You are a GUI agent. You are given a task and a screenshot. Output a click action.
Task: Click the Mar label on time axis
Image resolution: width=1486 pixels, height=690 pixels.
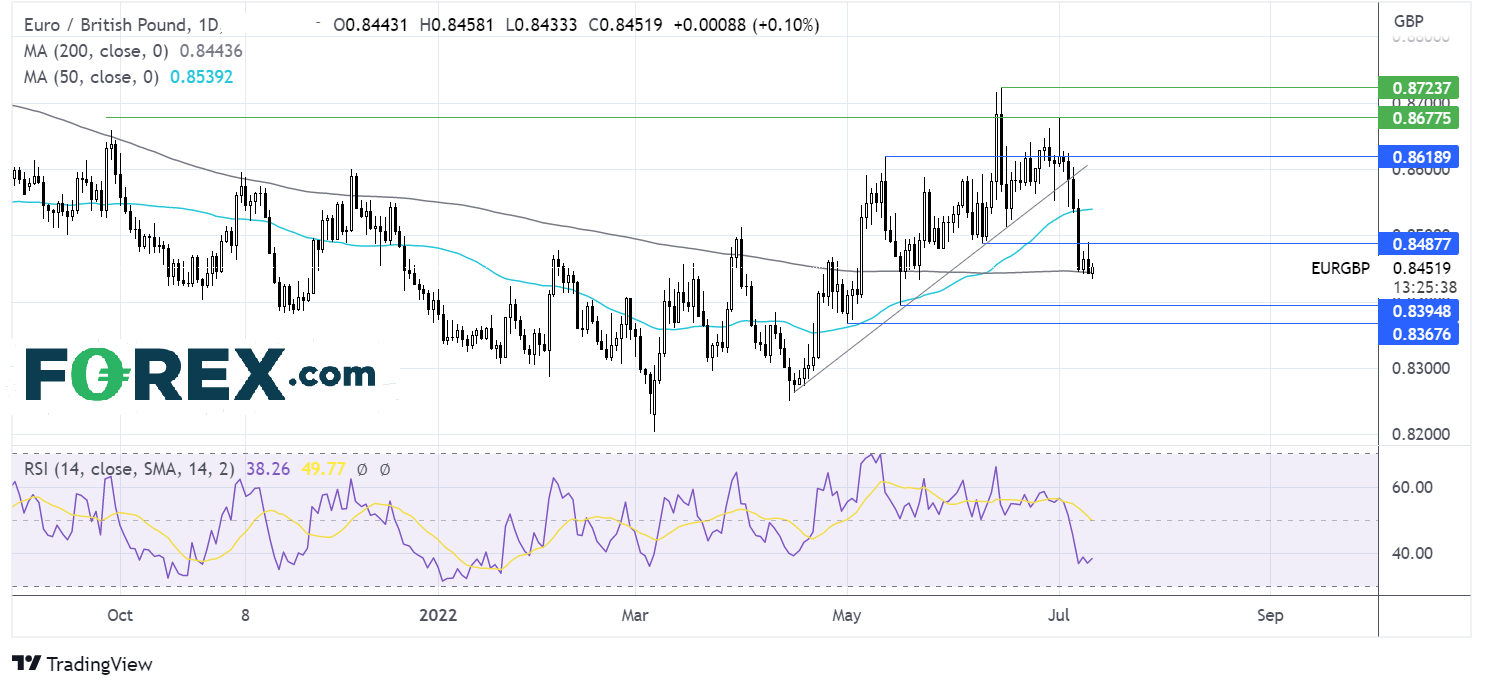point(635,615)
